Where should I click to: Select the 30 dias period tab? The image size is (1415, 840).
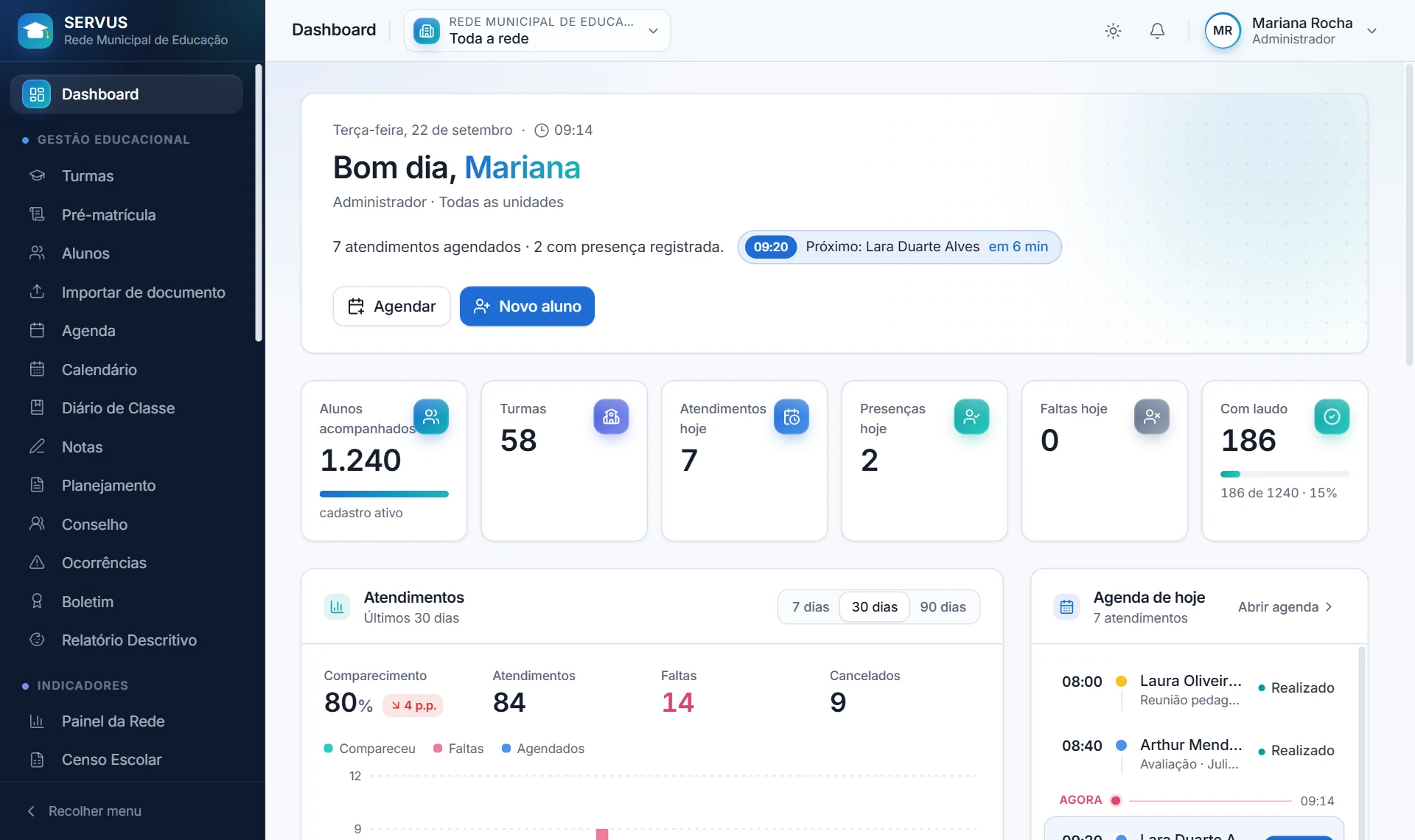874,607
